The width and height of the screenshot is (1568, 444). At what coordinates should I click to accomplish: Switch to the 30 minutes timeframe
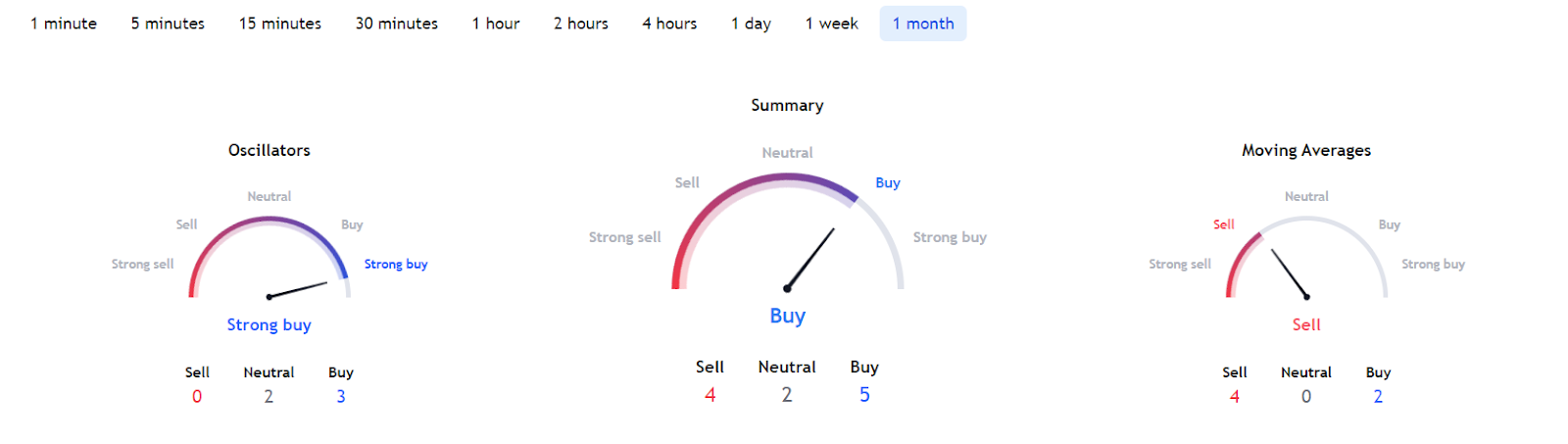[x=397, y=24]
